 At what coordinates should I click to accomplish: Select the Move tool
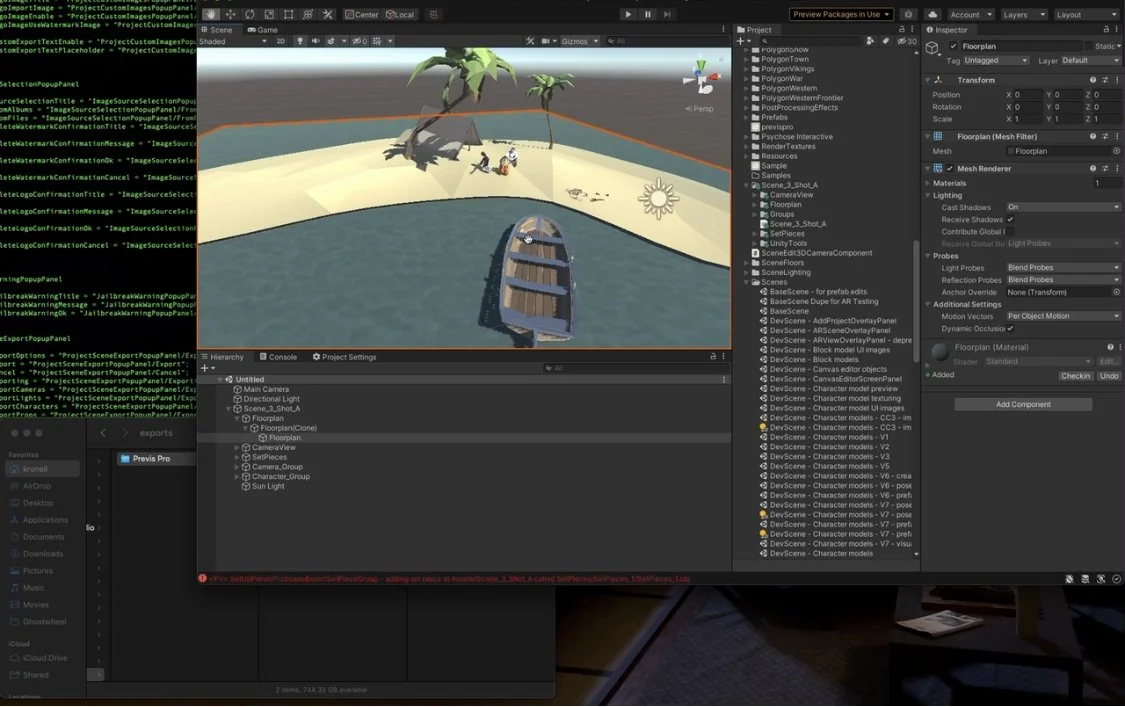231,14
